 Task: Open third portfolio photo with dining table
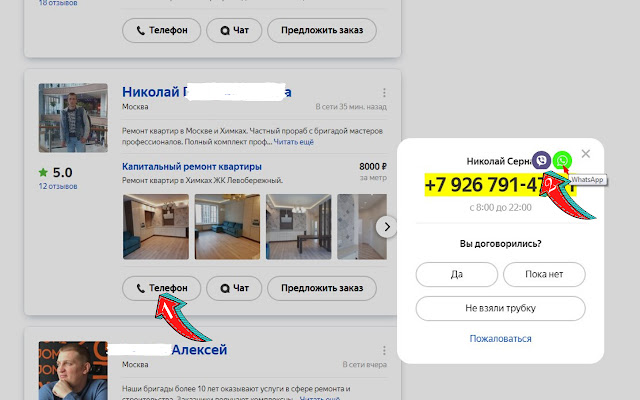pos(299,227)
